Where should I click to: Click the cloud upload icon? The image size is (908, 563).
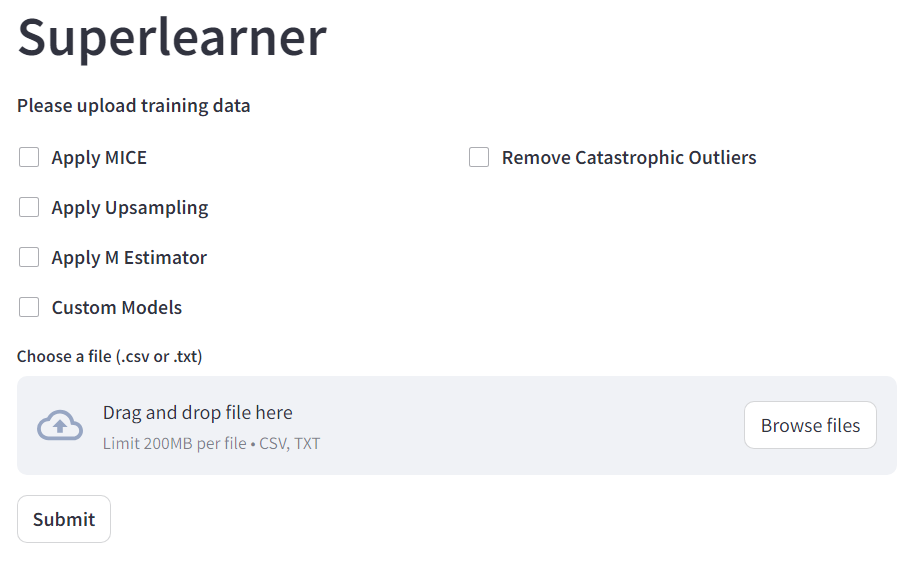[60, 425]
